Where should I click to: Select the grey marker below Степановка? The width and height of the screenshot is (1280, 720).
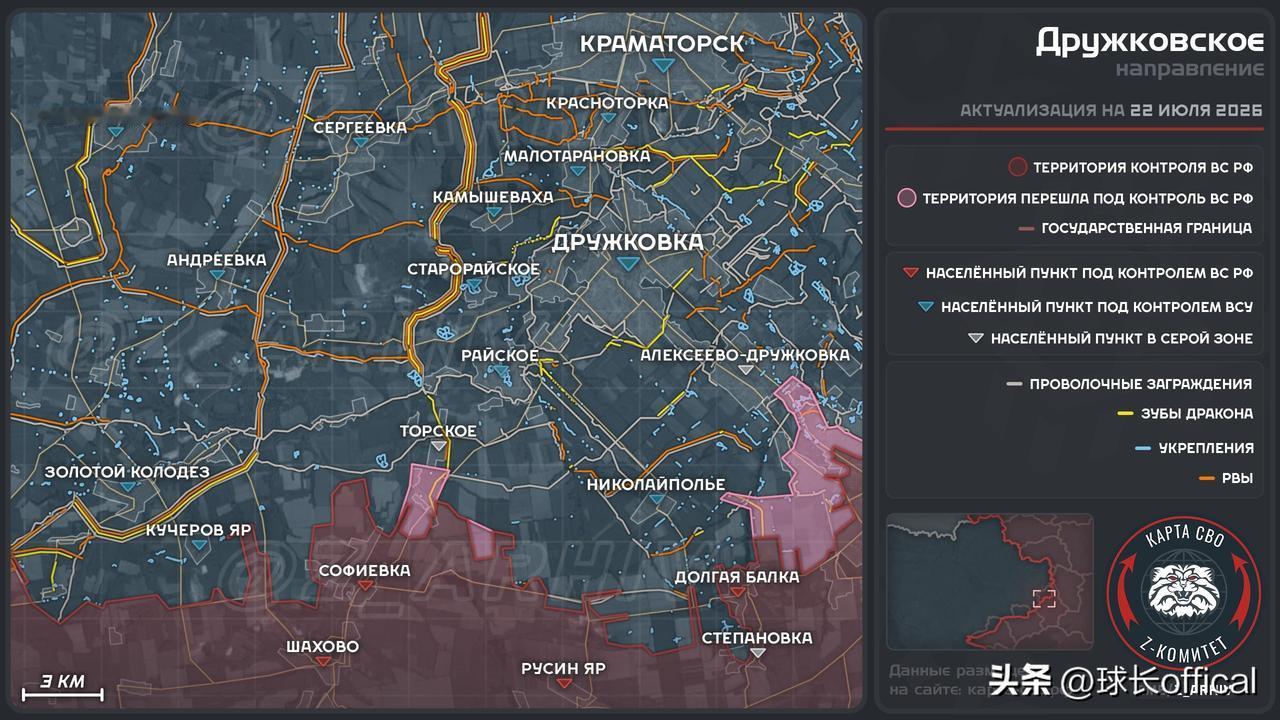click(757, 653)
